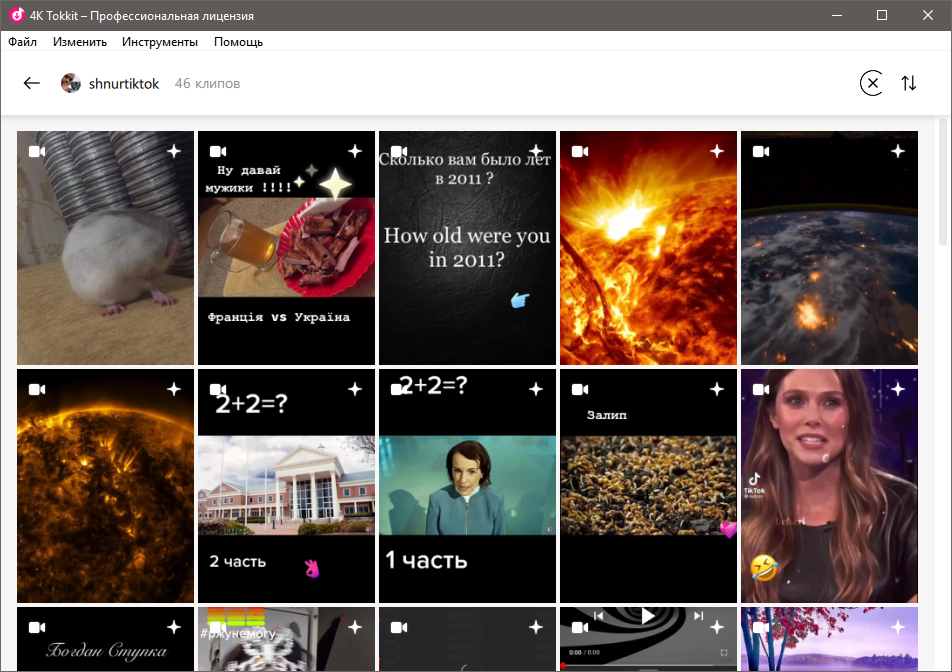Click the sparkle icon on 'Богдан Ступка' clip
Screen dimensions: 952x672
[x=174, y=627]
